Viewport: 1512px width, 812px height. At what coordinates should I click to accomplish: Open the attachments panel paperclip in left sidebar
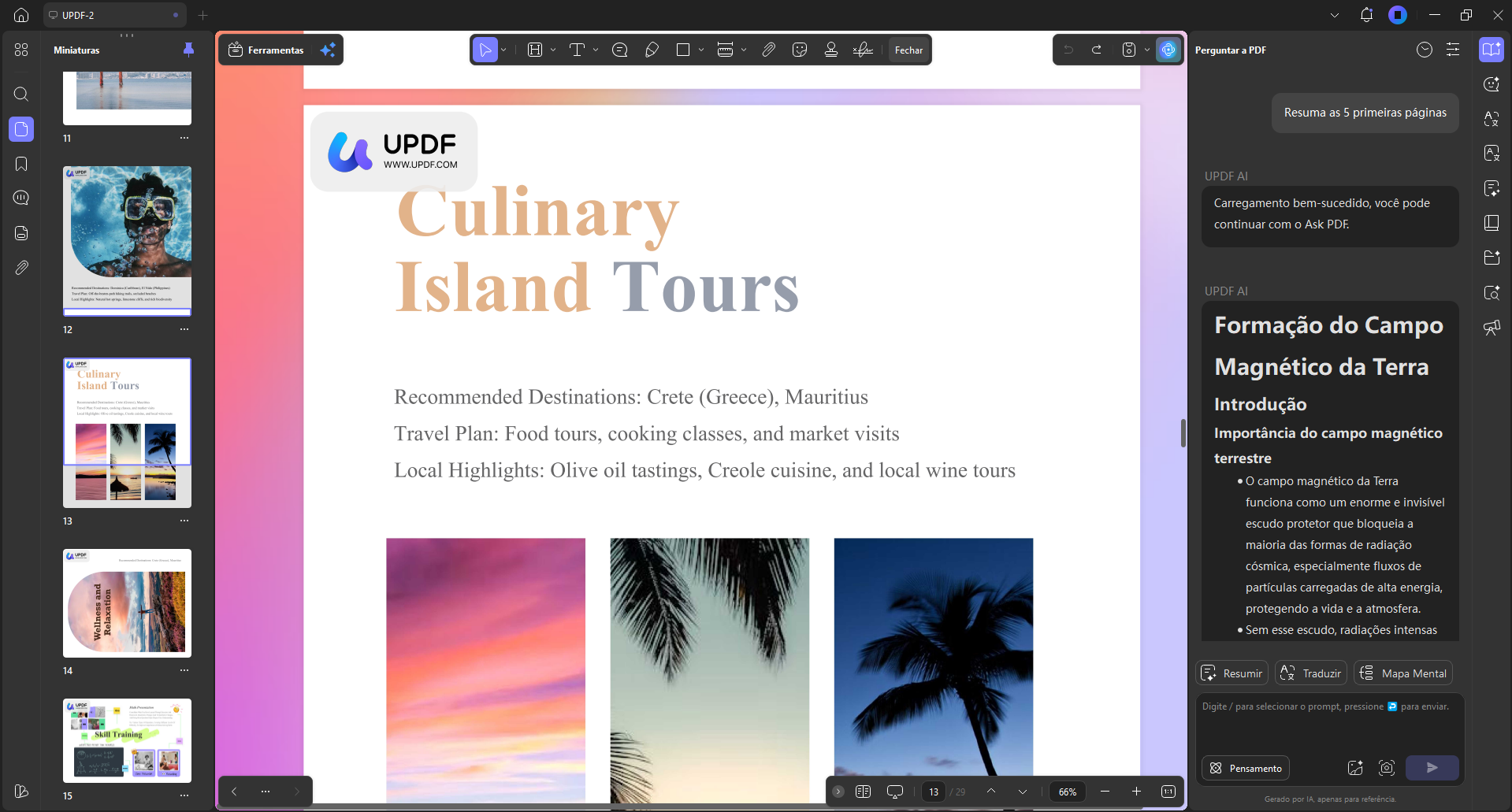tap(21, 268)
